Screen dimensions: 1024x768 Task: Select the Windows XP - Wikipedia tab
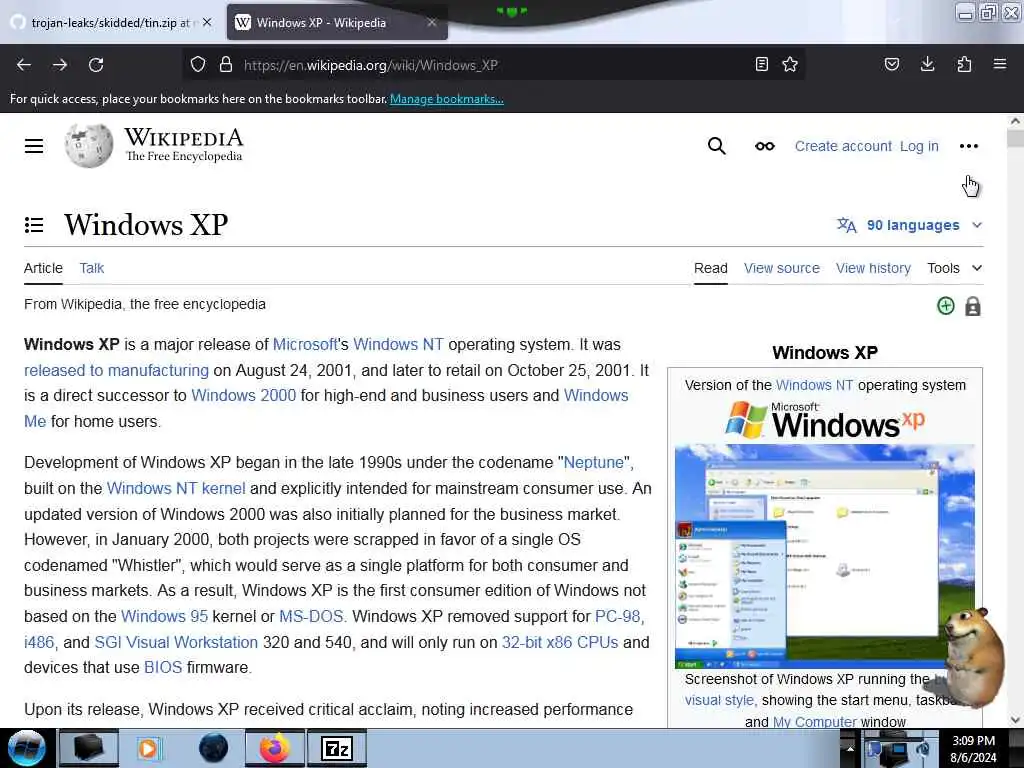pos(337,22)
